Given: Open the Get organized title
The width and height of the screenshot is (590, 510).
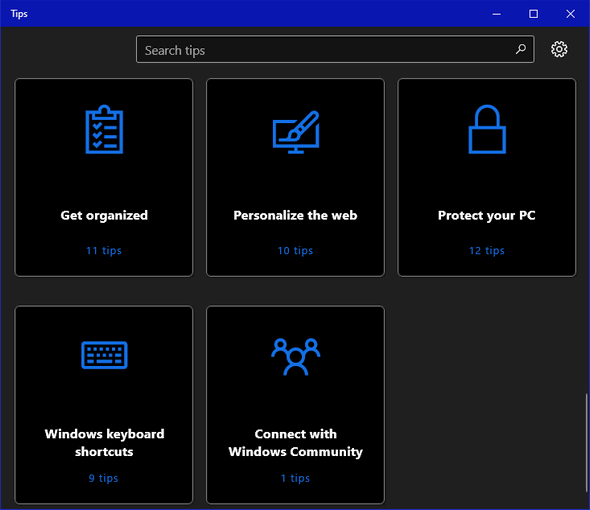Looking at the screenshot, I should pyautogui.click(x=104, y=216).
